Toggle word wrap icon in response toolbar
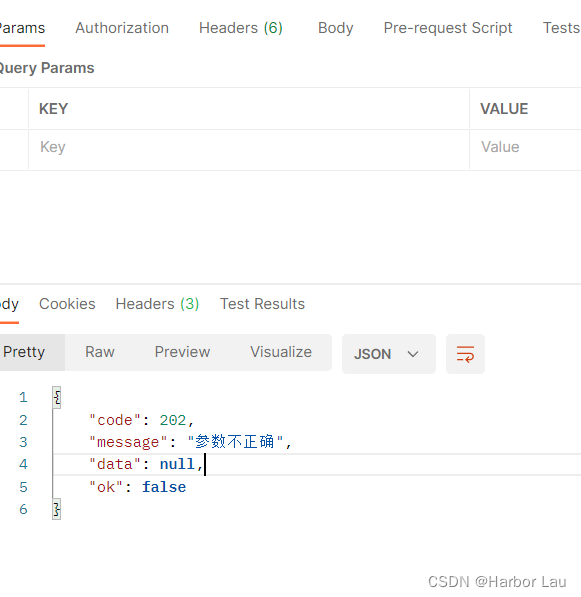Viewport: 581px width, 597px height. 465,354
